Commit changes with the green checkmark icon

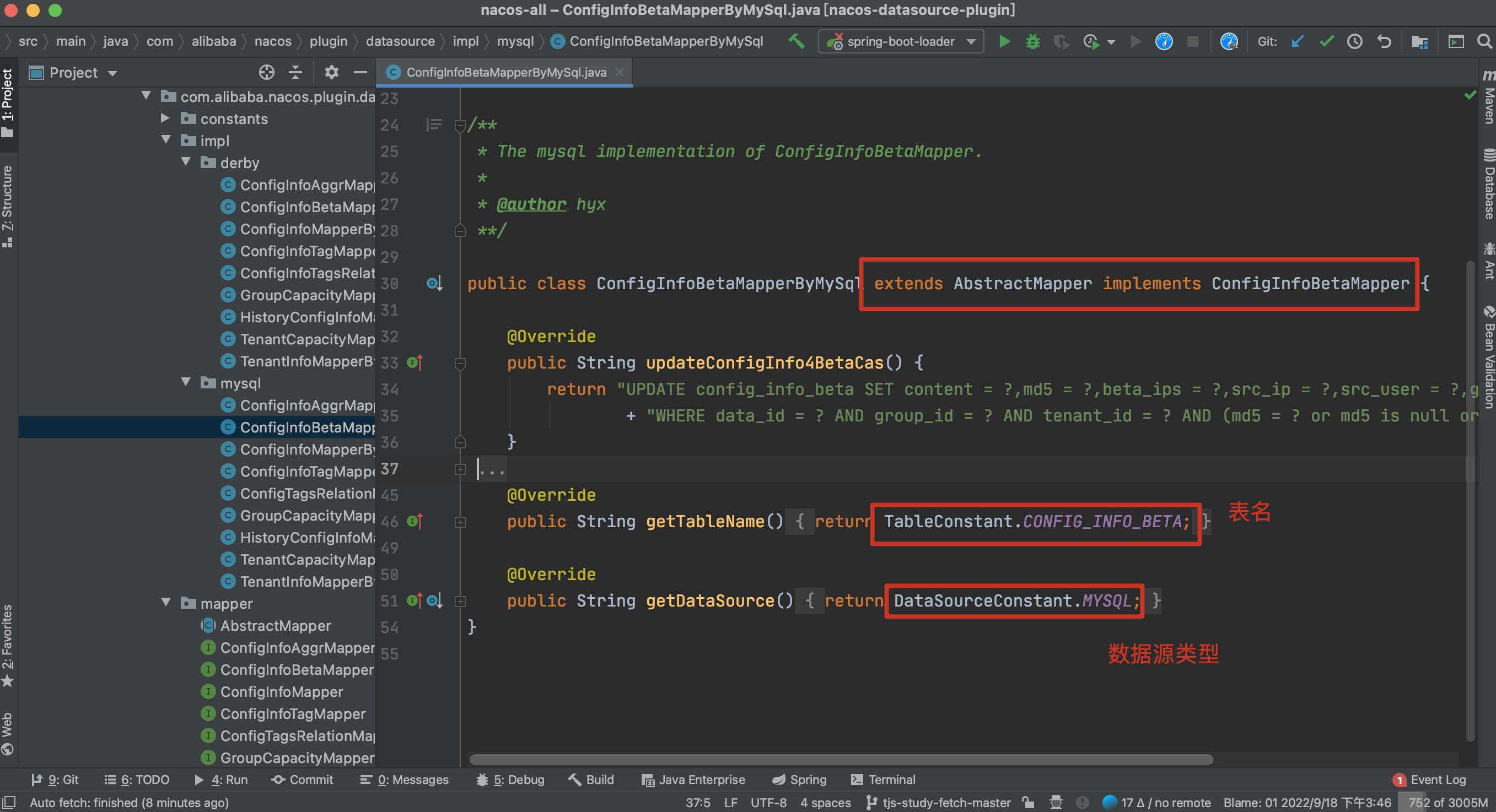1326,41
